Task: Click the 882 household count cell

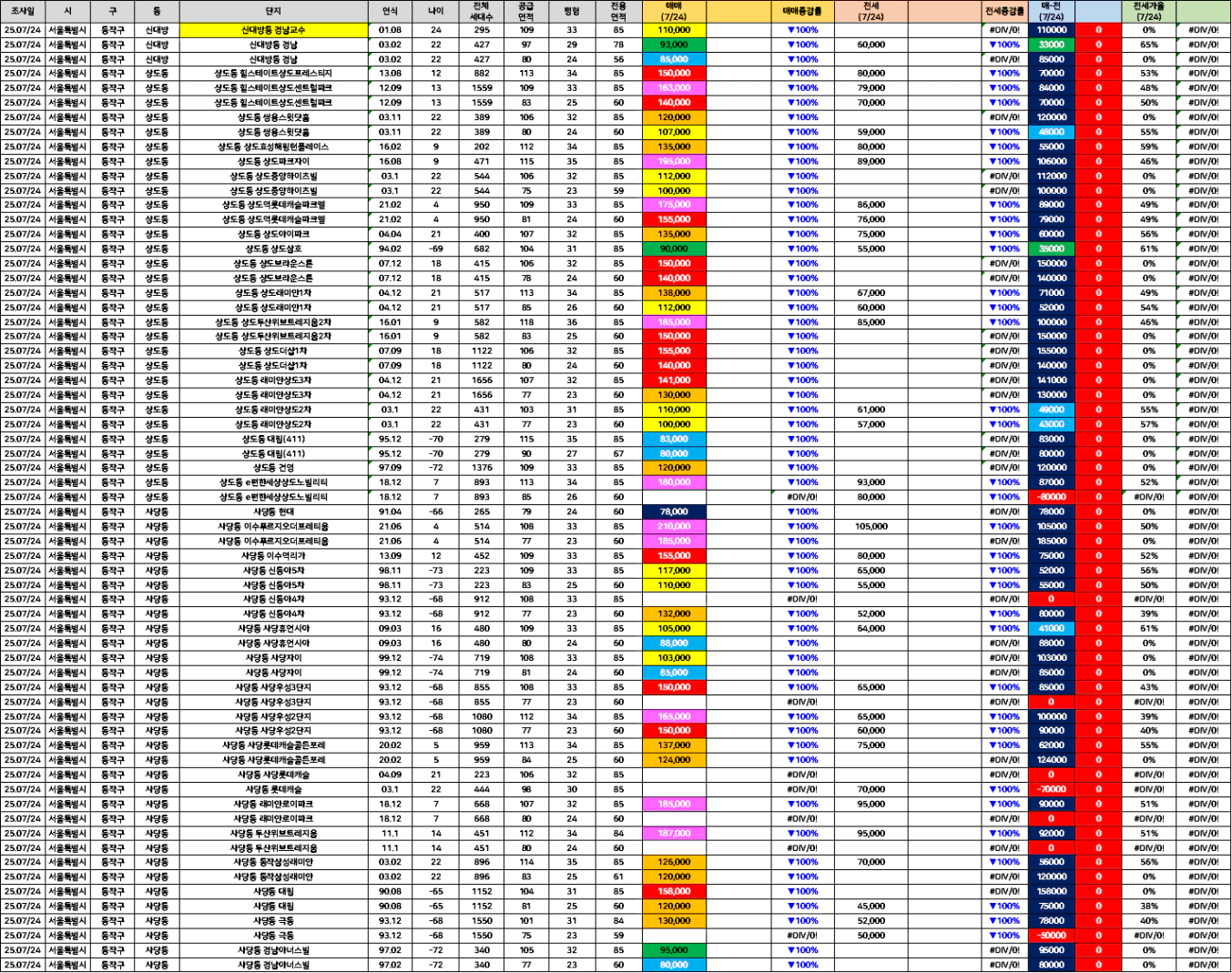Action: coord(482,74)
